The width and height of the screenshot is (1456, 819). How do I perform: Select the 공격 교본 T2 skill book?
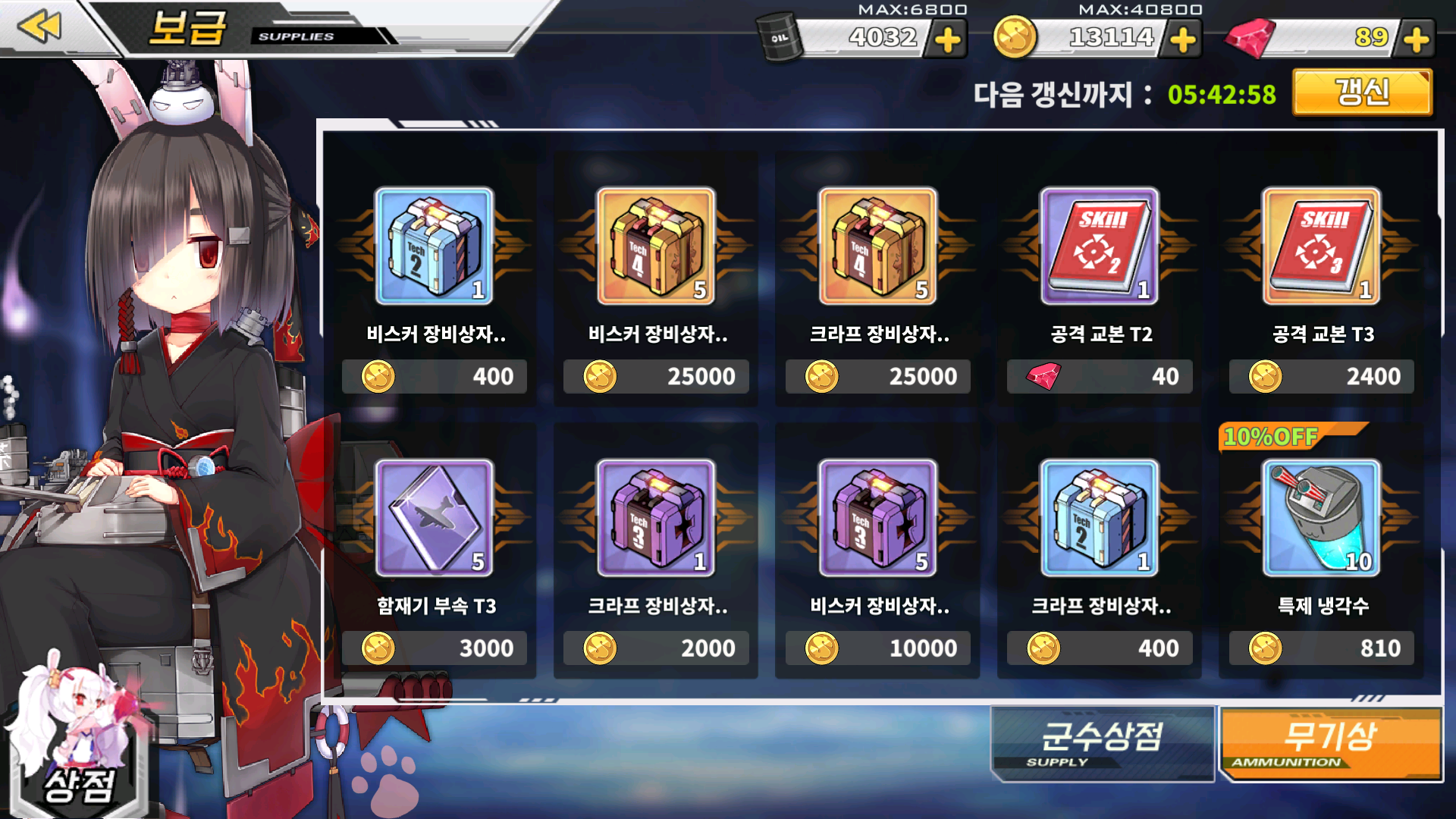pos(1100,246)
